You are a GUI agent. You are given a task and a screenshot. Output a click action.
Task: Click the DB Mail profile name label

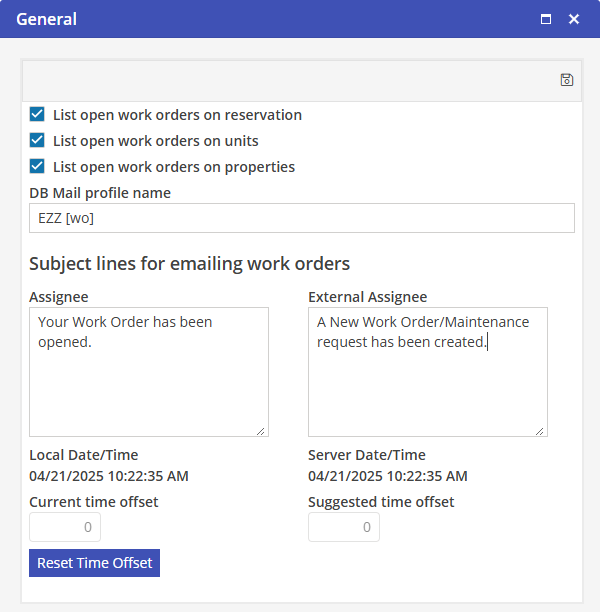[100, 192]
